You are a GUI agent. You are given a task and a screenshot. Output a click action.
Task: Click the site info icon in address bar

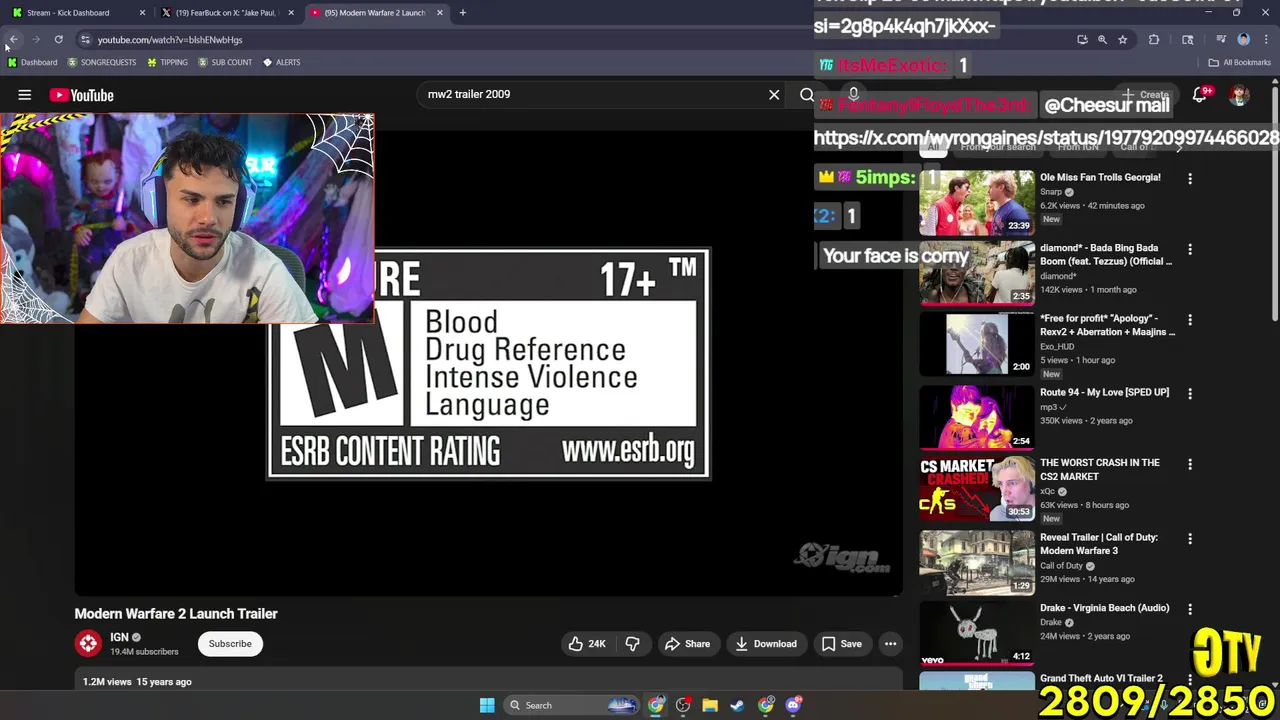click(x=85, y=40)
